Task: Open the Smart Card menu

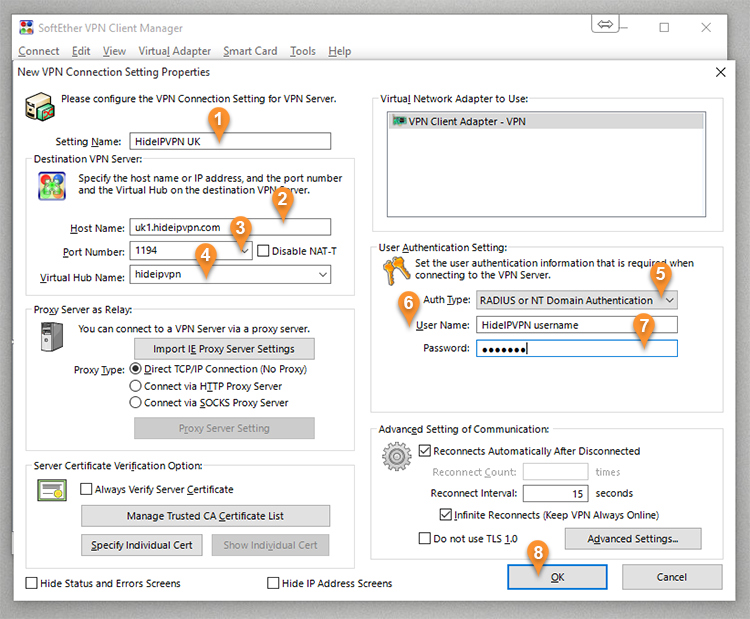Action: [250, 51]
